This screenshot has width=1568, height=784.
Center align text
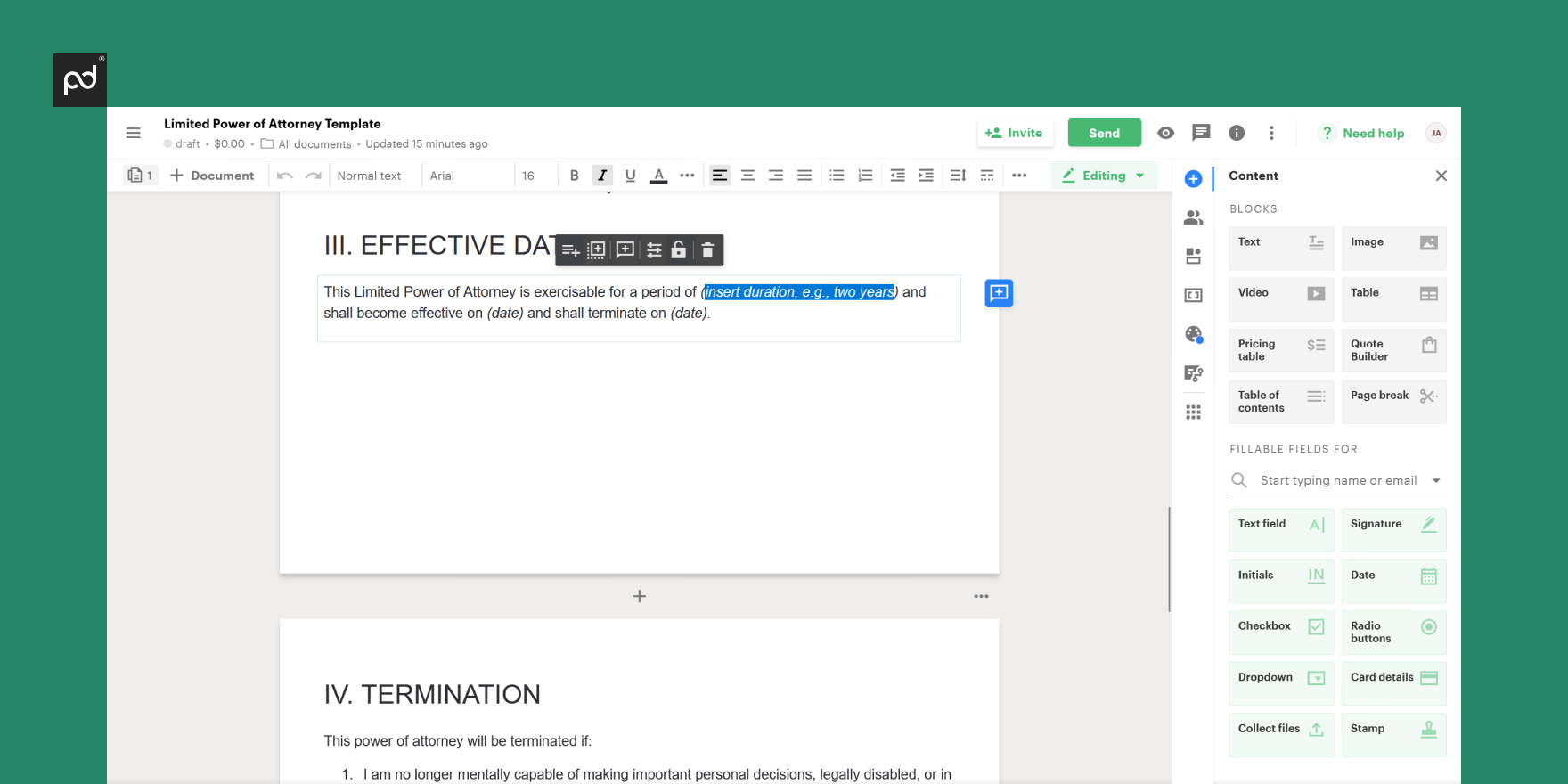pyautogui.click(x=748, y=176)
